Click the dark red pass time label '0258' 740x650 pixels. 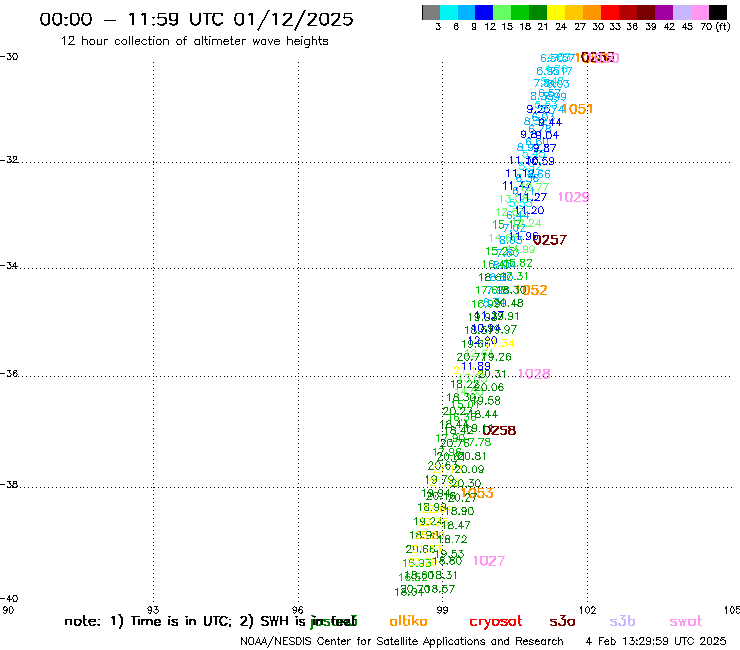coord(499,431)
